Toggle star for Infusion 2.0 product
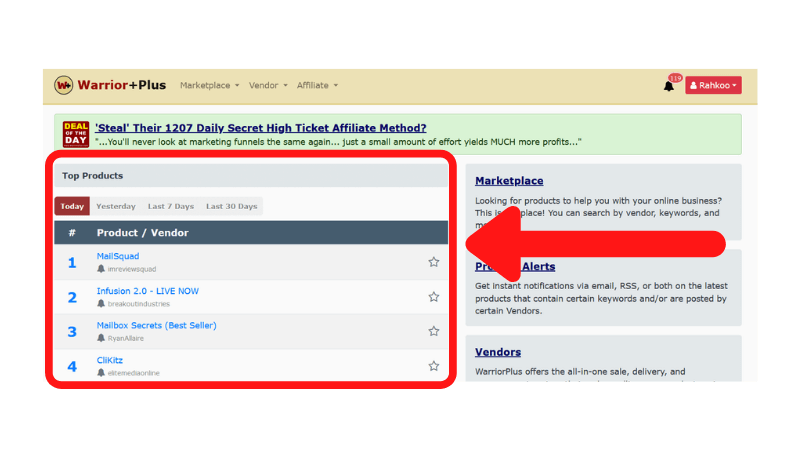 point(433,297)
